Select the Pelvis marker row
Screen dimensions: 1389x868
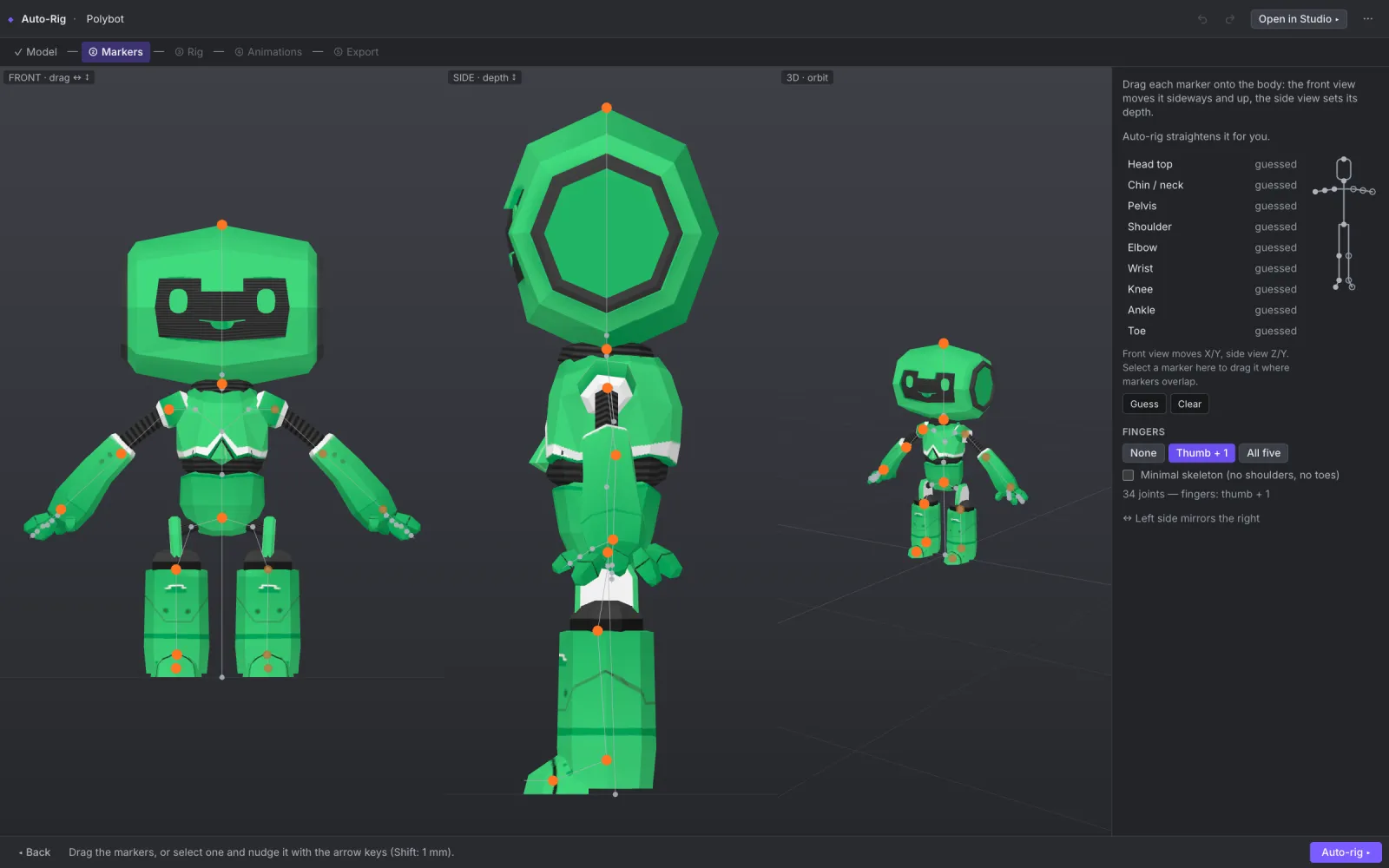coord(1212,206)
